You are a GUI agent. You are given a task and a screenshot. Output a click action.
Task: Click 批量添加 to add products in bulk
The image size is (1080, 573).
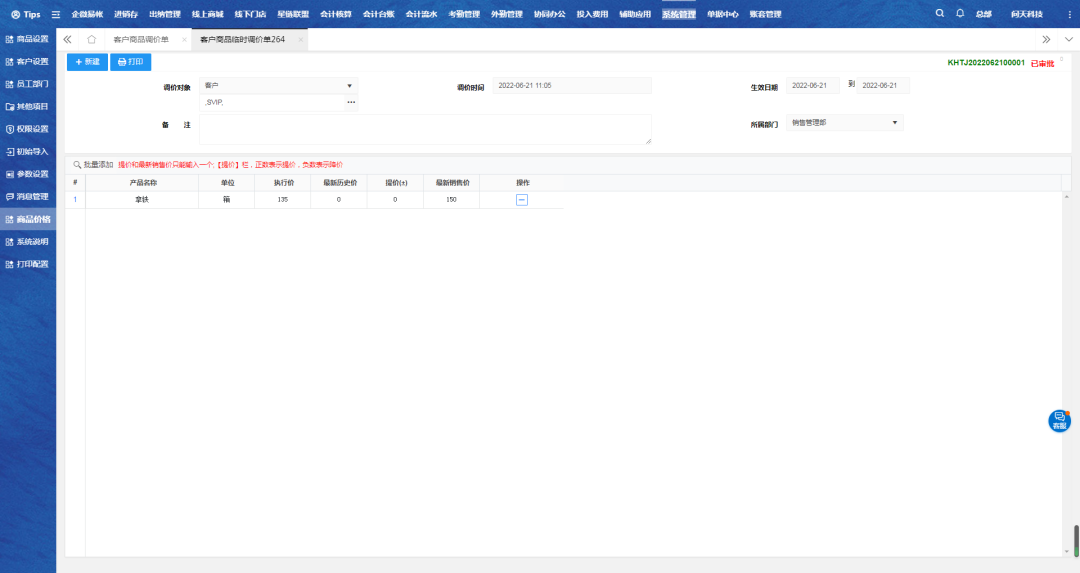[x=93, y=164]
